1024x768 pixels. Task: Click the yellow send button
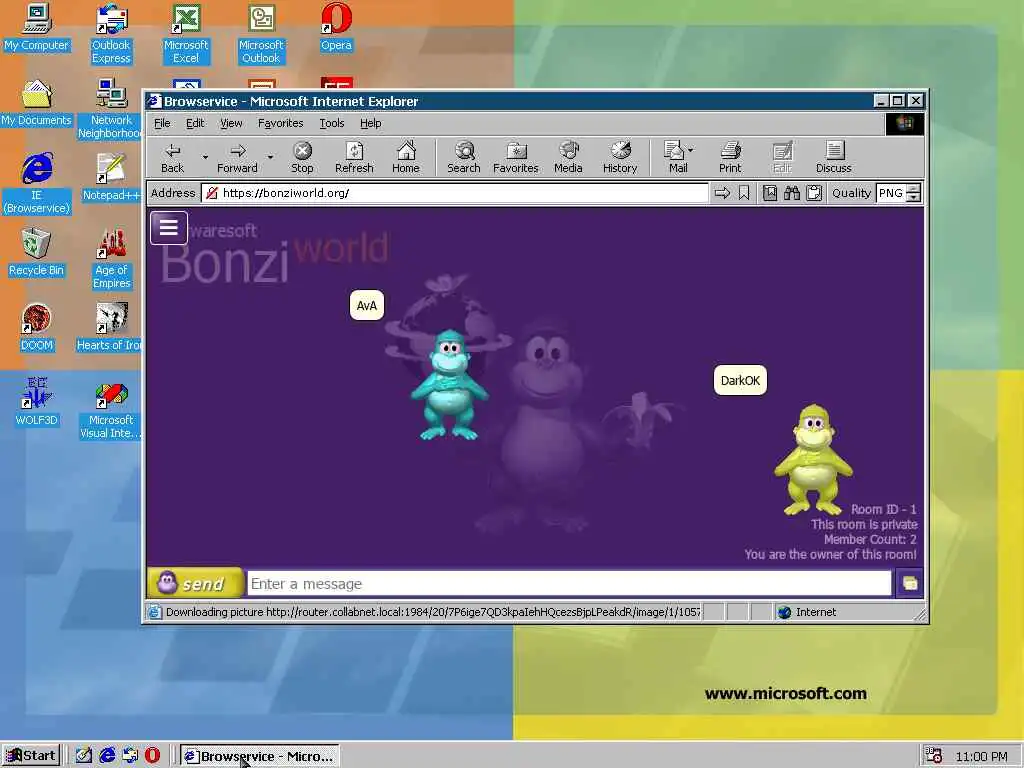pyautogui.click(x=195, y=583)
